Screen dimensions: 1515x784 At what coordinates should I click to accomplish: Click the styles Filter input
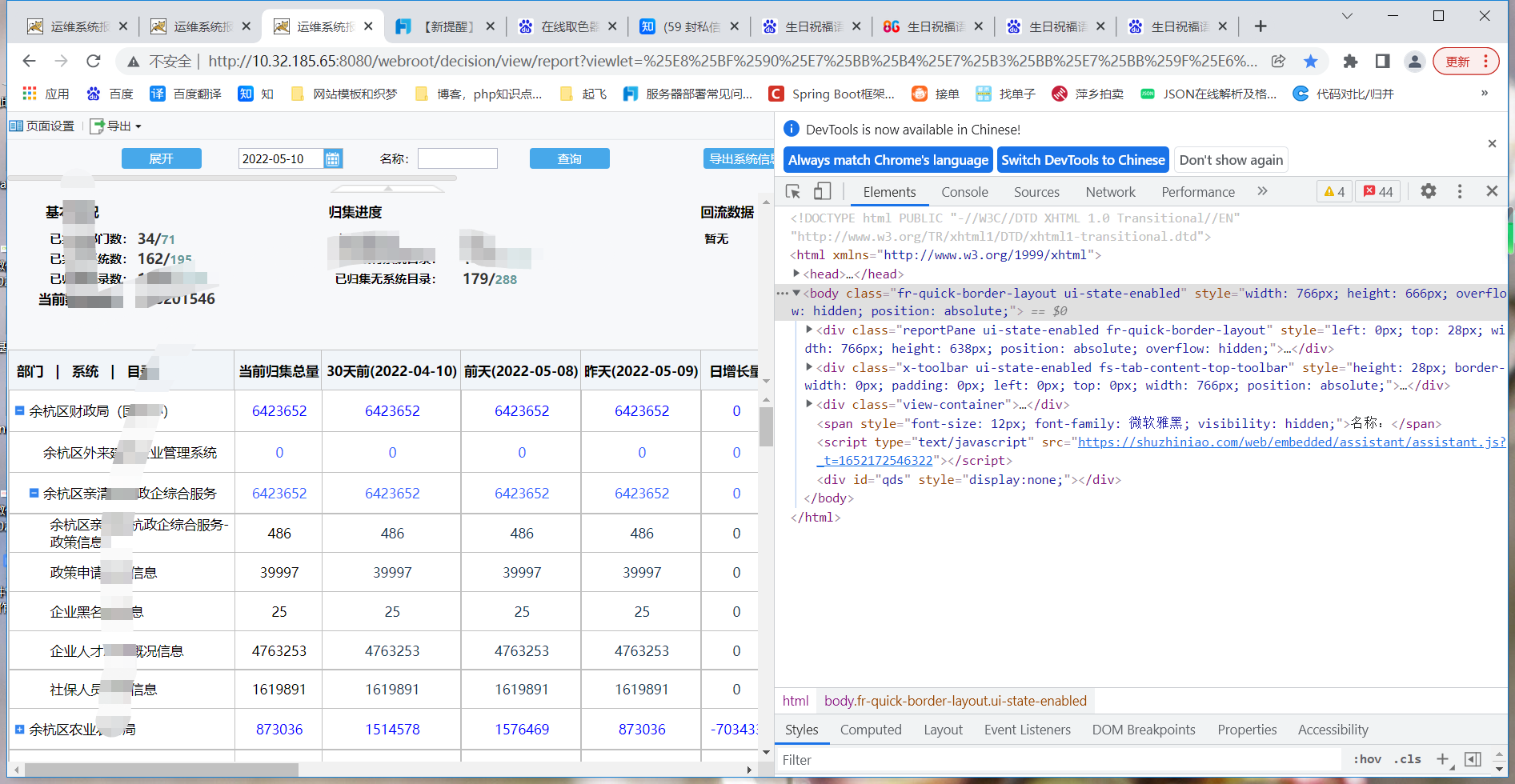click(x=1058, y=760)
